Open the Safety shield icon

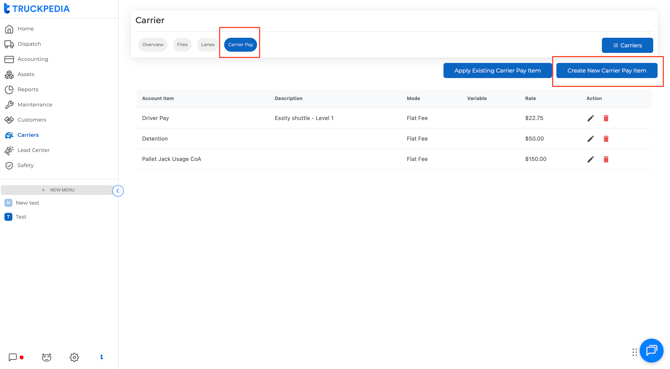pyautogui.click(x=9, y=165)
